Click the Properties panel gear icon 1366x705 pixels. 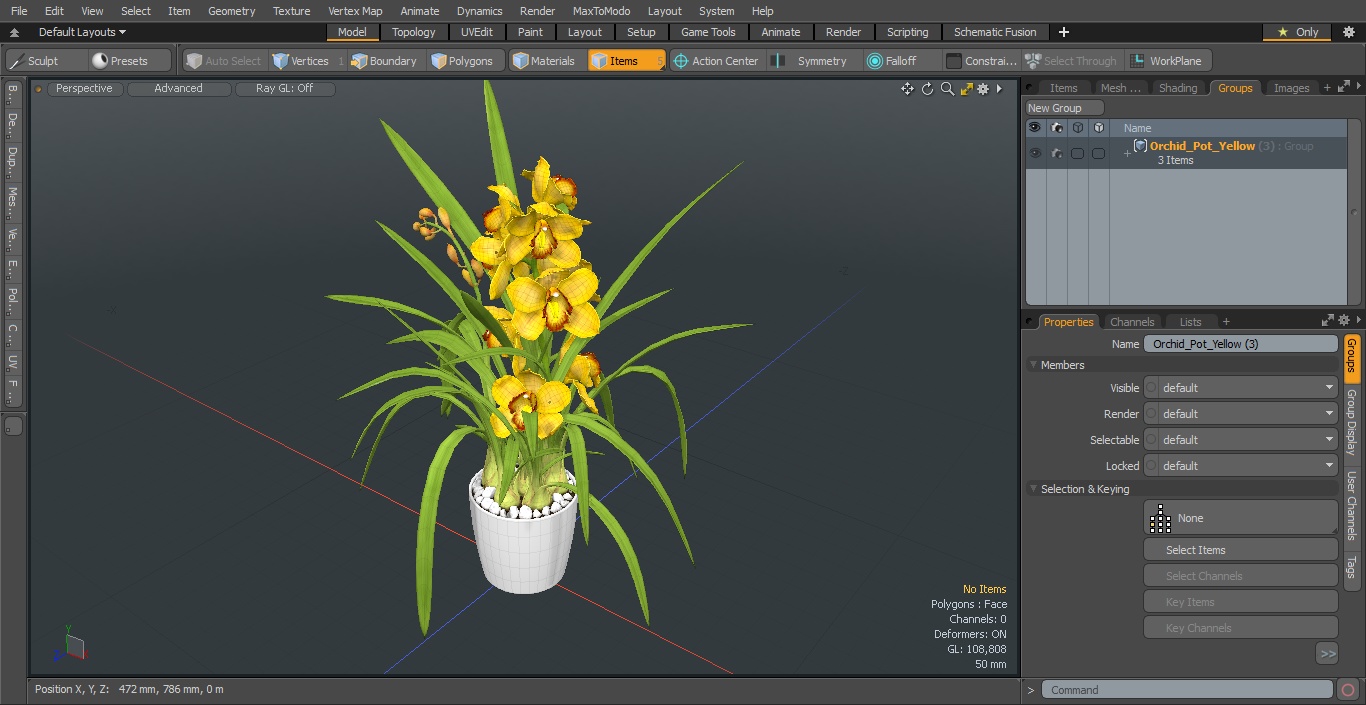point(1345,321)
